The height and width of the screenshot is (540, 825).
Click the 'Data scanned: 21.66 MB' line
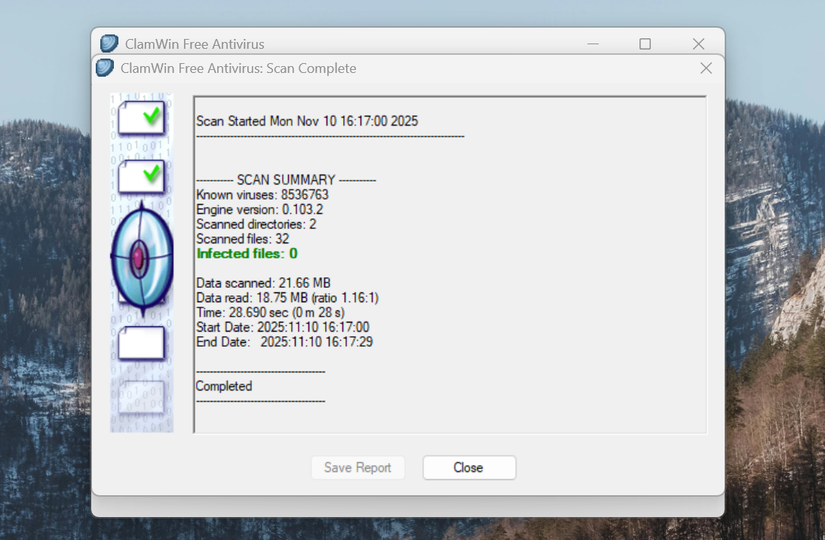tap(264, 283)
